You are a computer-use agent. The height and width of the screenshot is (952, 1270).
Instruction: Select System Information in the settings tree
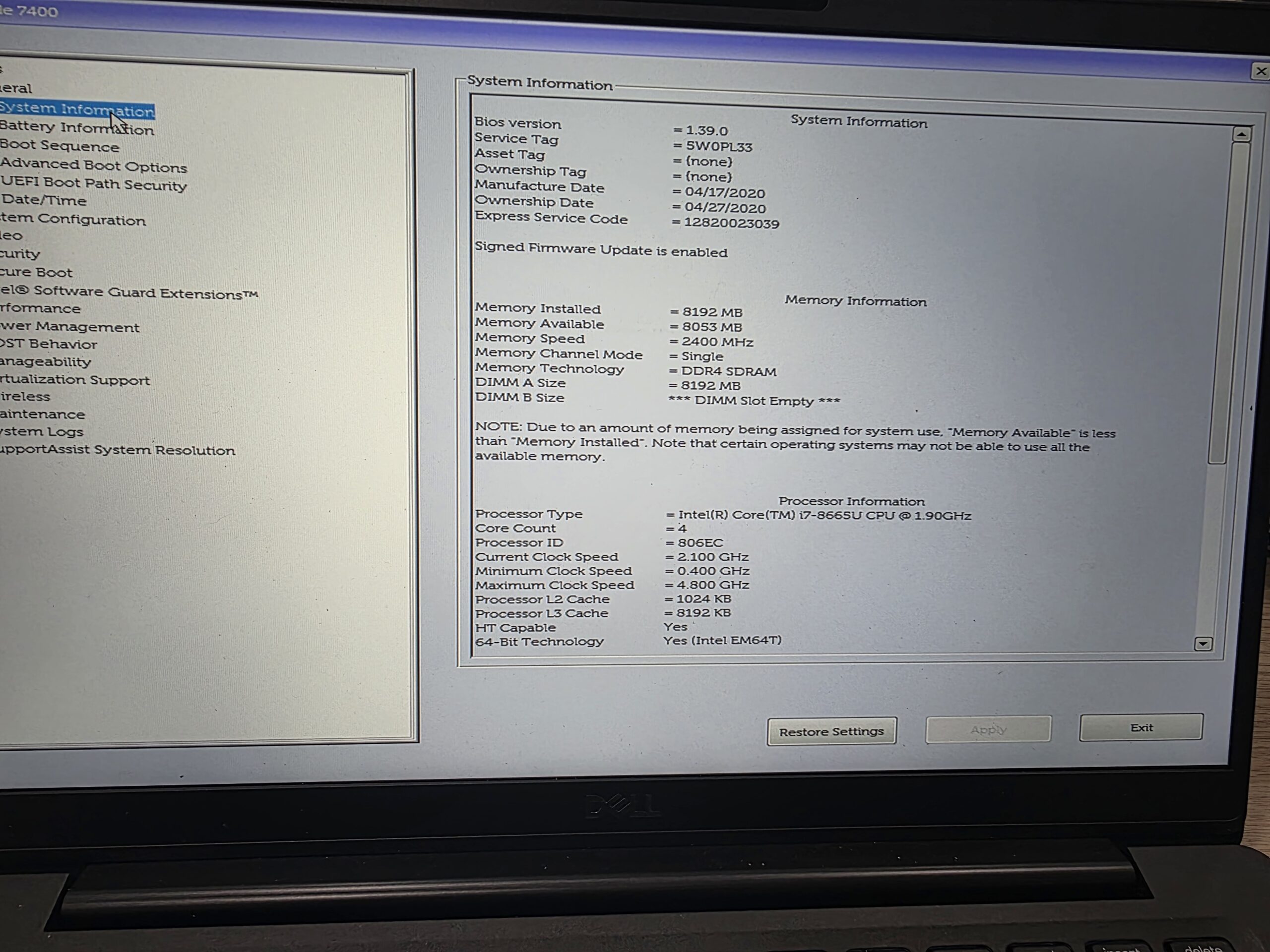[x=77, y=110]
